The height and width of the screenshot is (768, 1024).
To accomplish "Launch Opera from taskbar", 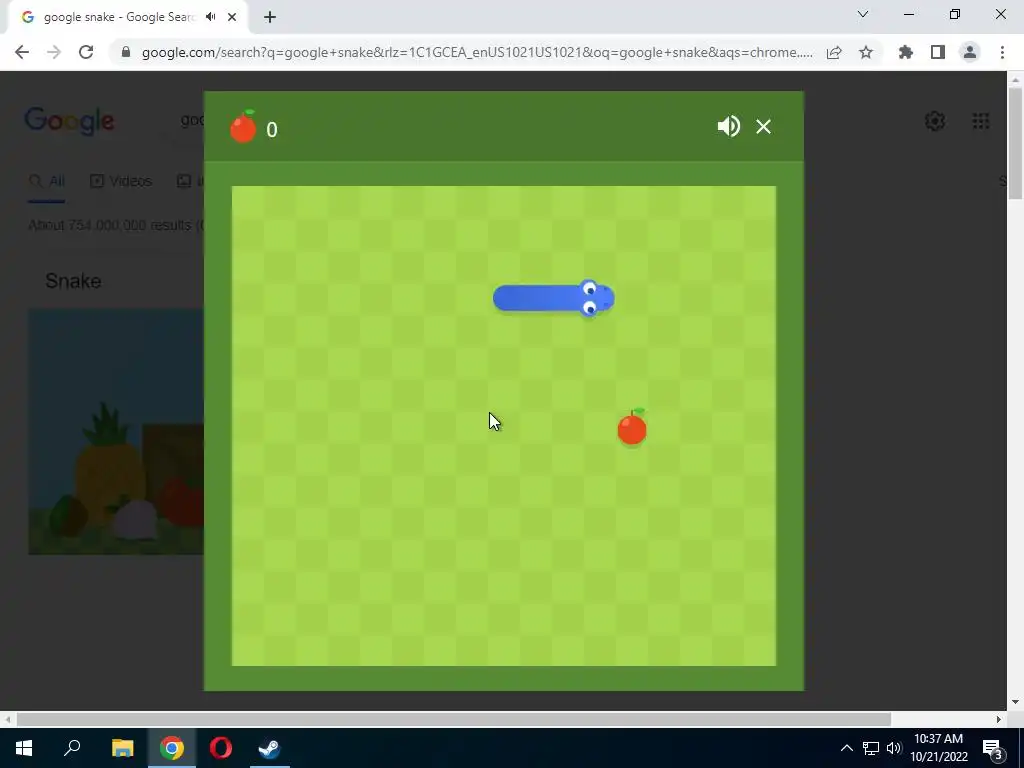I will 221,748.
